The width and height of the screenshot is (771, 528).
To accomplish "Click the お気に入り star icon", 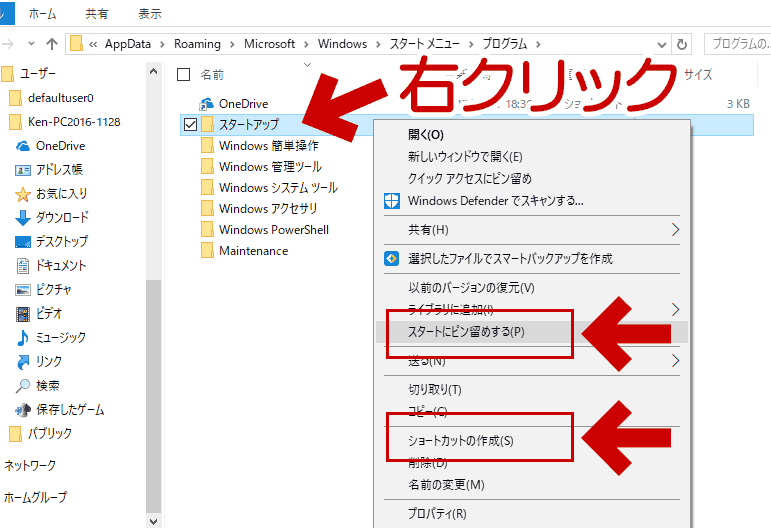I will (x=23, y=194).
